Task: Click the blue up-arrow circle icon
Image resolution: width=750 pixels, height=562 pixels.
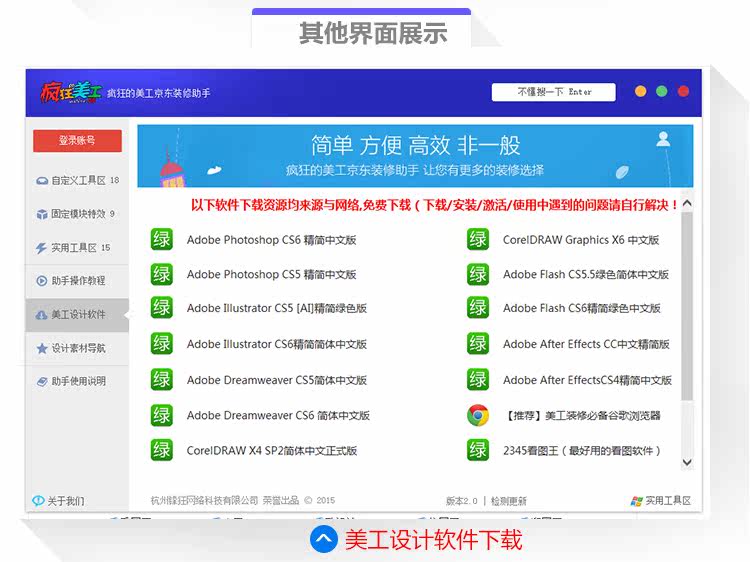Action: [324, 539]
